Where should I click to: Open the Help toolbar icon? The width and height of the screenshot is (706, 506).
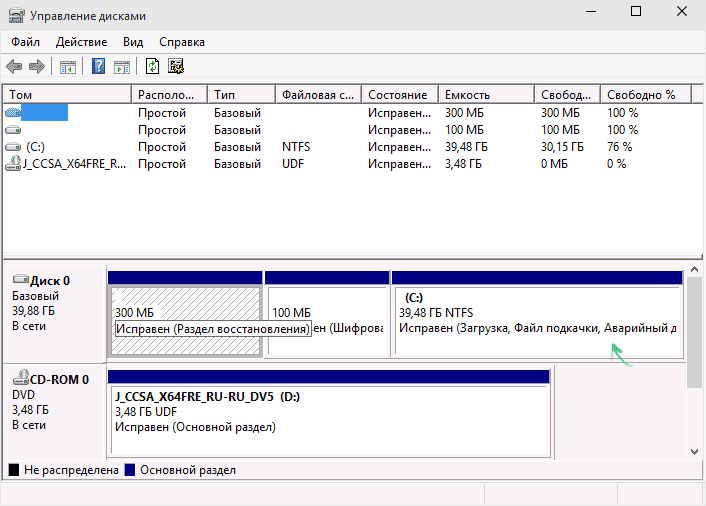pos(99,67)
